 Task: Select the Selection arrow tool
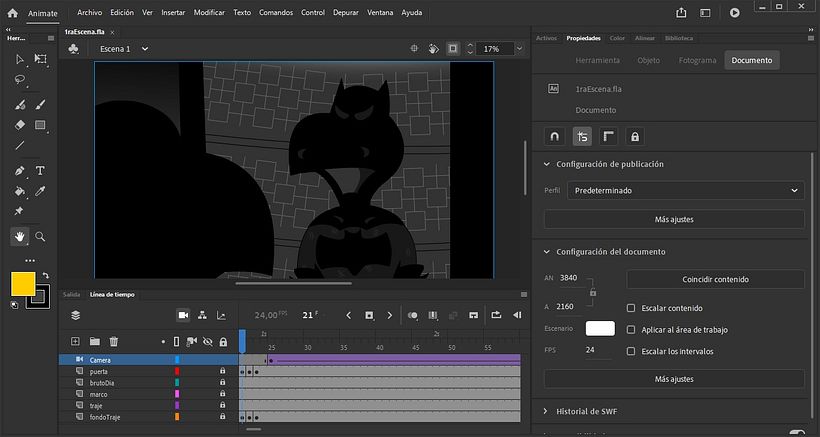pos(20,59)
